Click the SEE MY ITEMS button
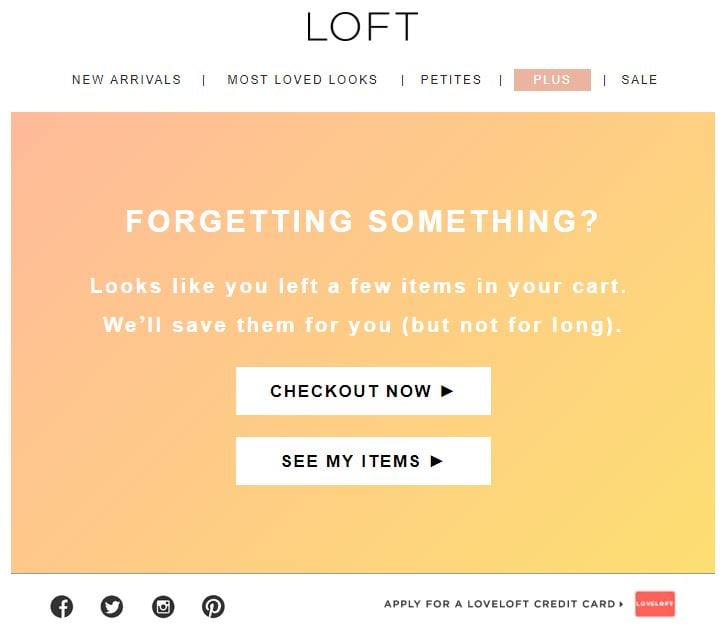Viewport: 727px width, 628px height. (363, 461)
